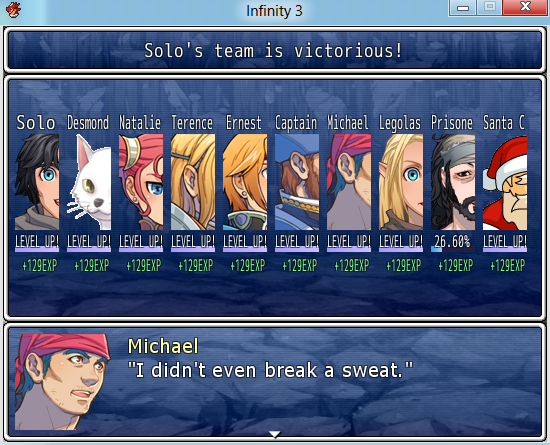
Task: Minimize the Infinity 3 window
Action: click(x=463, y=7)
